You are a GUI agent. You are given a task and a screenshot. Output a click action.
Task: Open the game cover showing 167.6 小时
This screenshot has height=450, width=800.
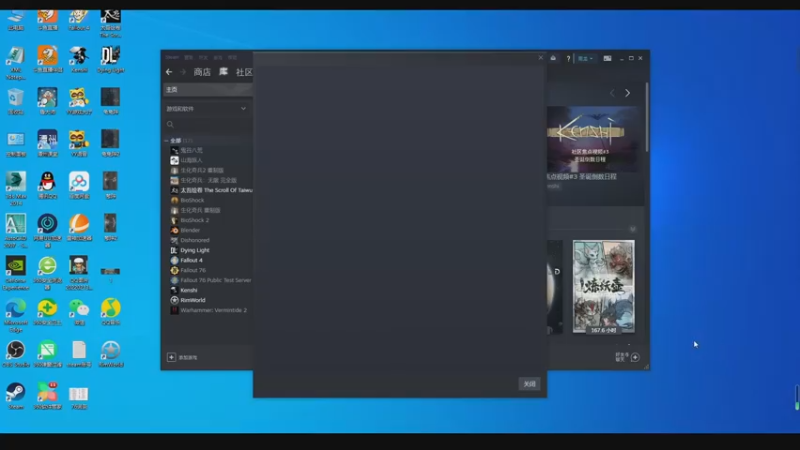pos(604,287)
